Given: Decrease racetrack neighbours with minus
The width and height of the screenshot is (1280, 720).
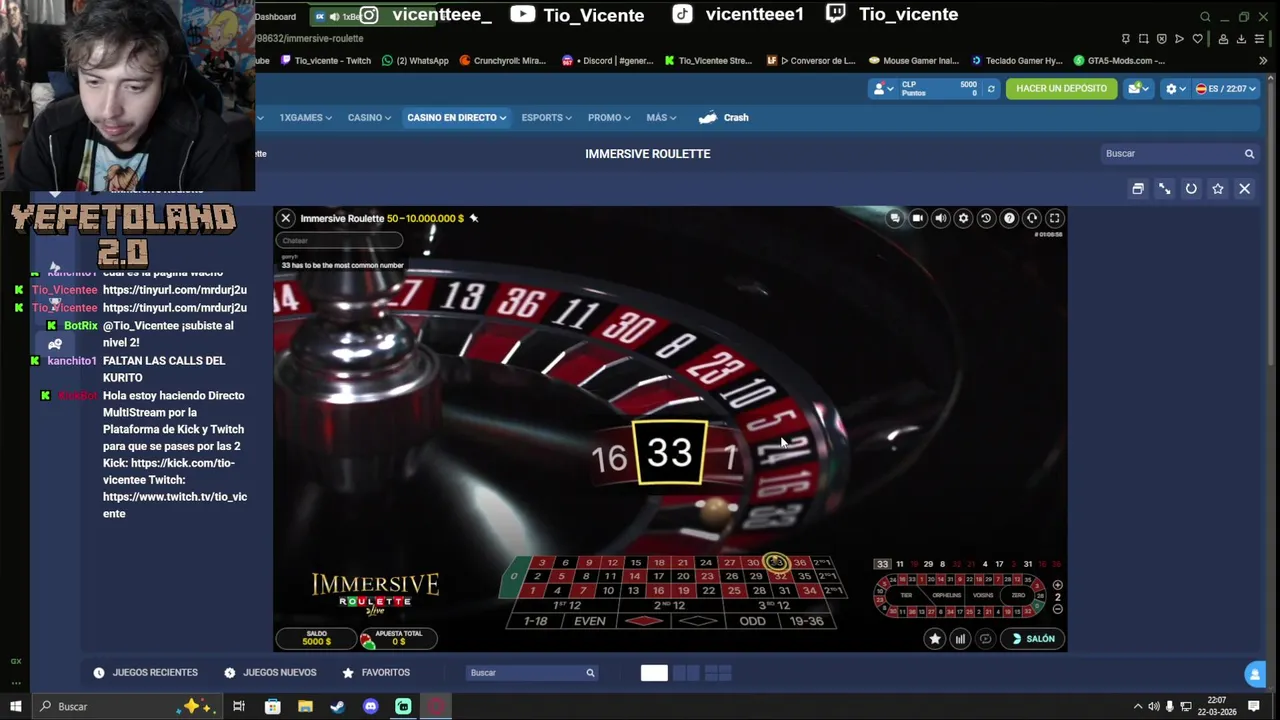Looking at the screenshot, I should pyautogui.click(x=1058, y=609).
